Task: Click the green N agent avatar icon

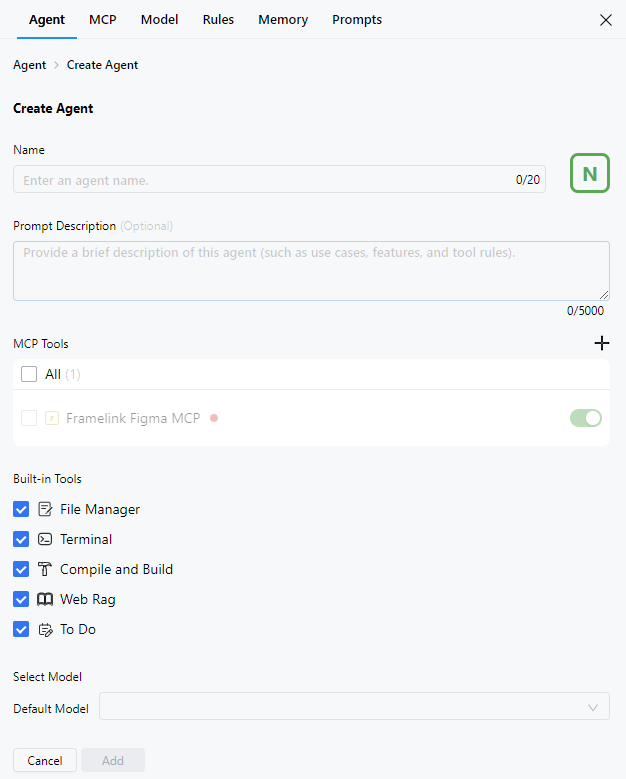Action: point(589,174)
